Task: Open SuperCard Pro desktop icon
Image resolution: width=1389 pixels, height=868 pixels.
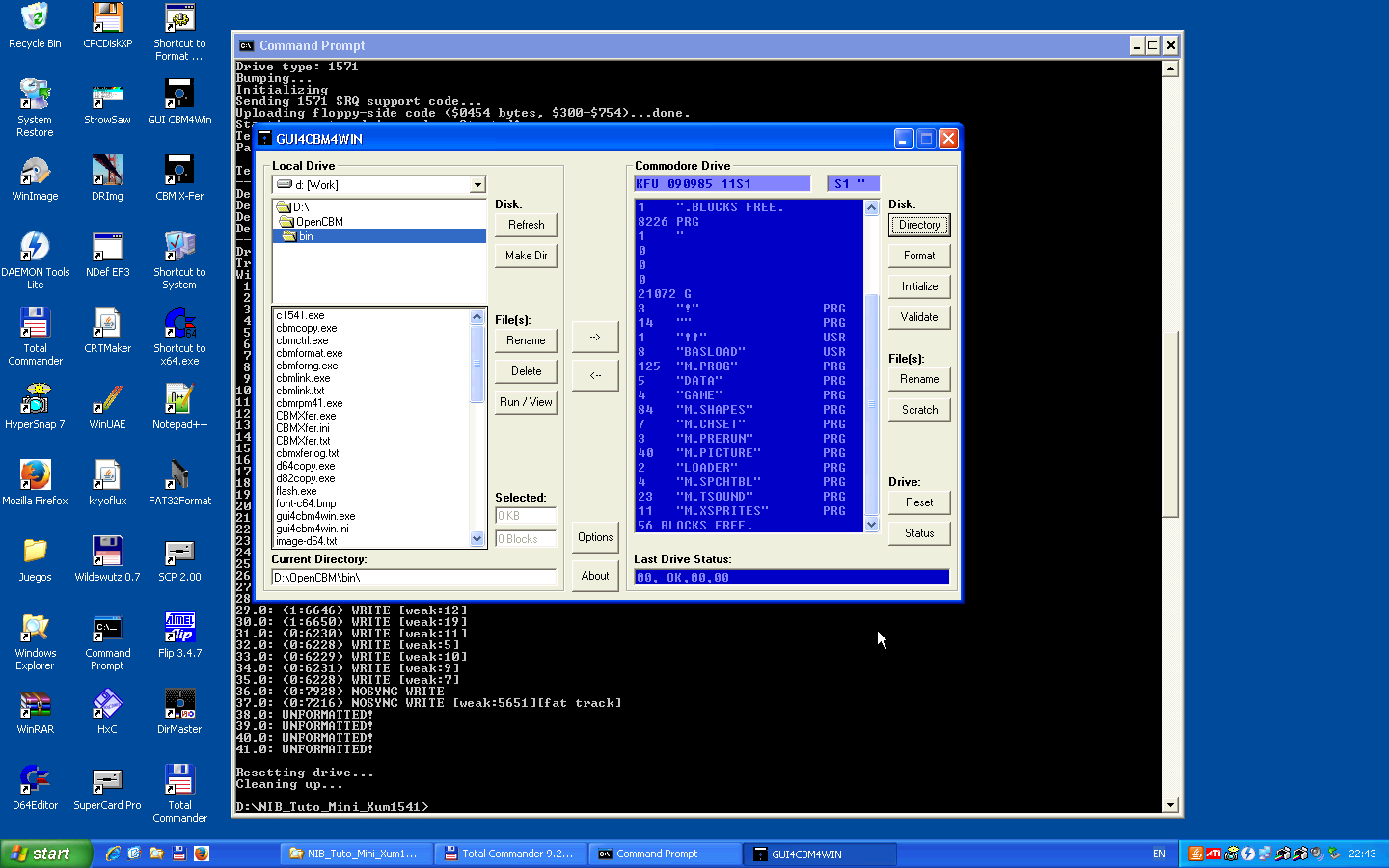Action: tap(107, 788)
